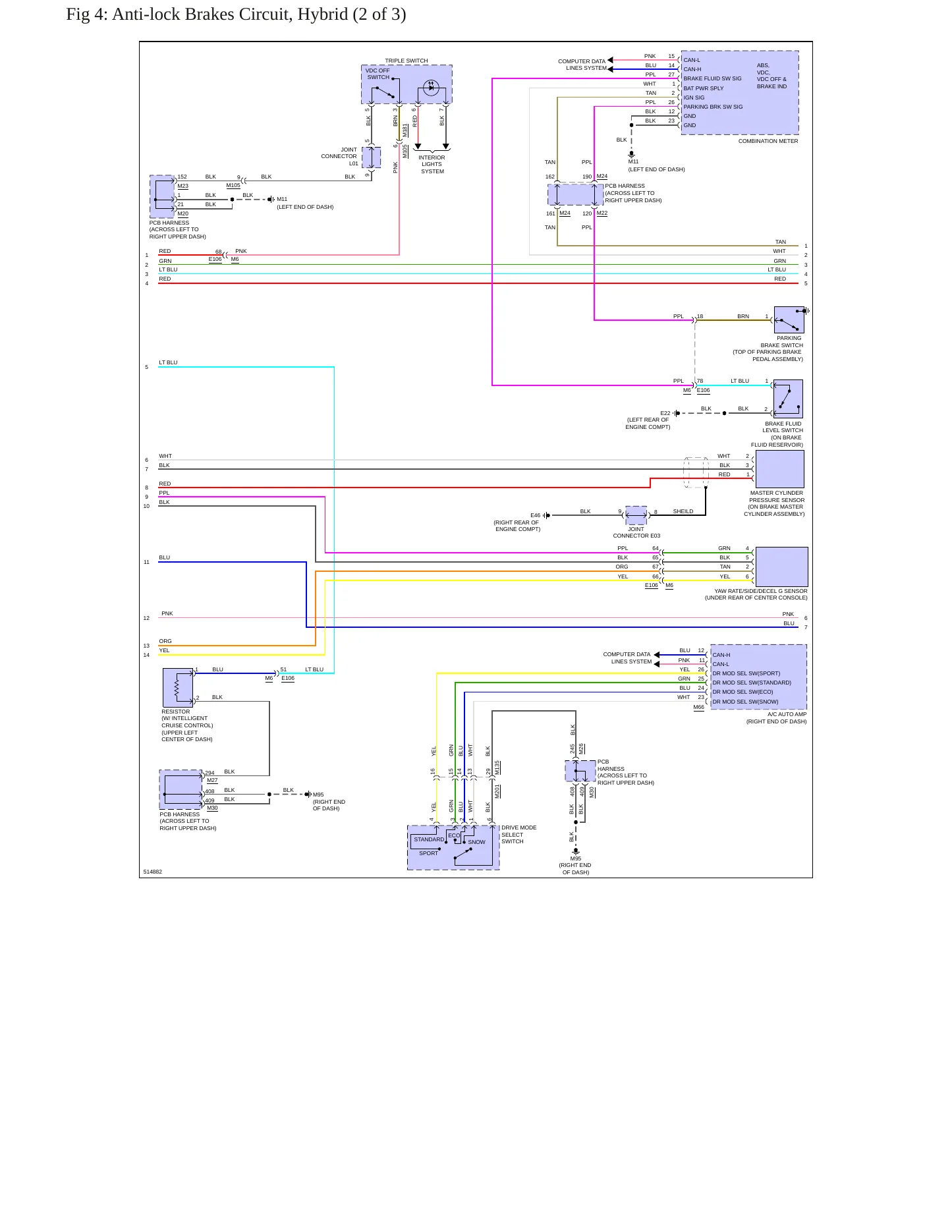Click the E46 ground point symbol
The width and height of the screenshot is (952, 1232).
point(547,515)
